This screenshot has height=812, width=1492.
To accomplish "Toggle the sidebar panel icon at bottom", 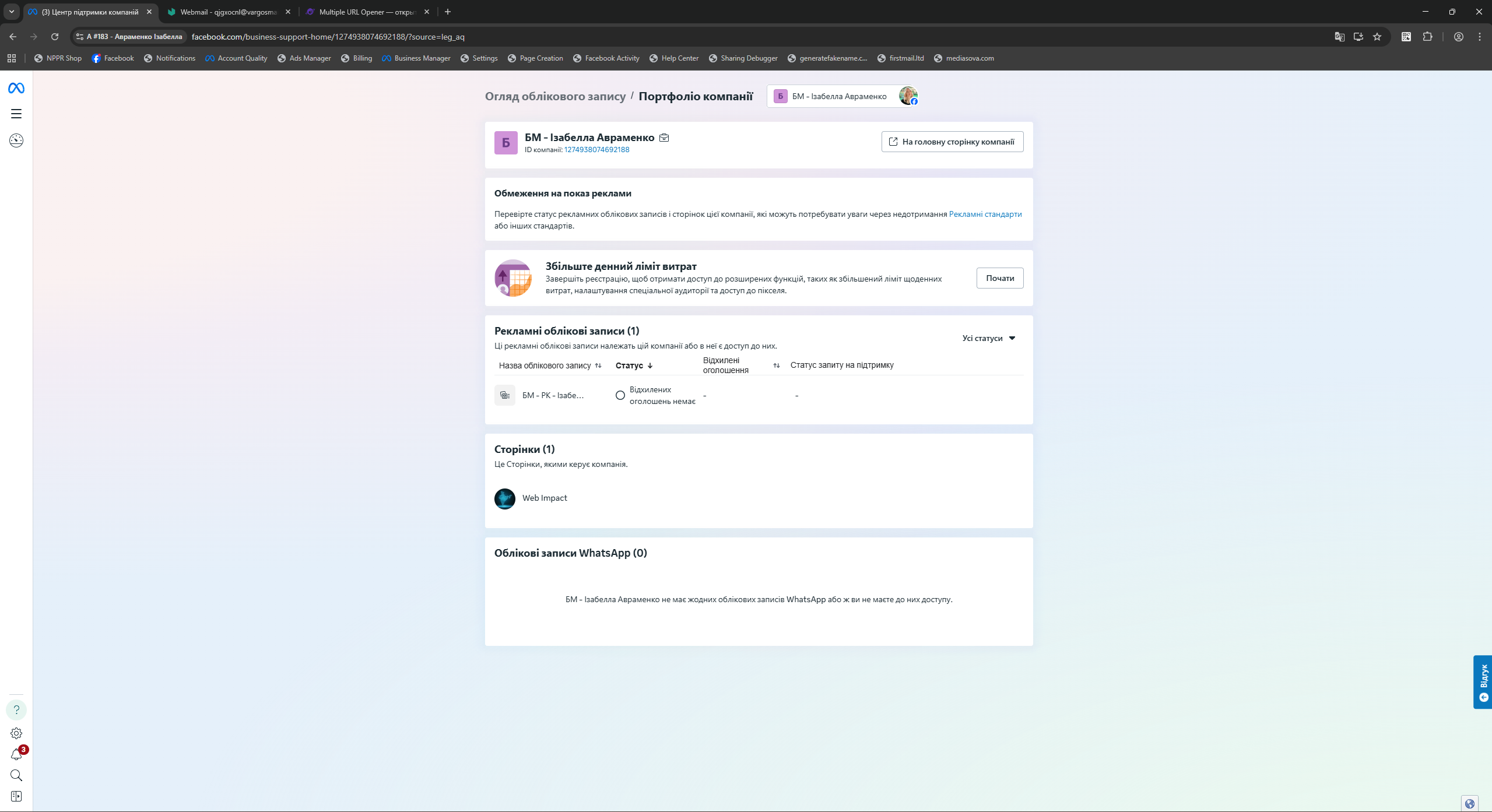I will [16, 796].
